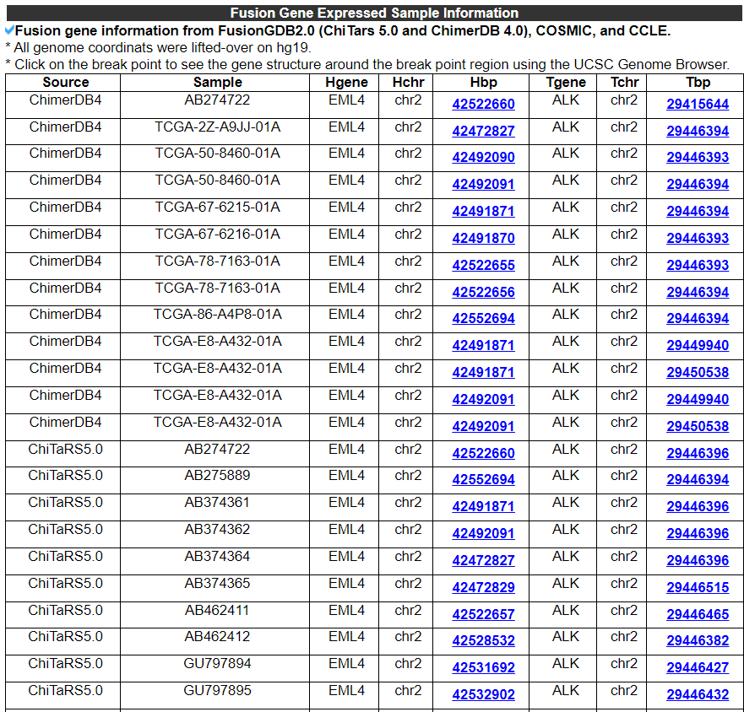Open Hbp breakpoint 42528532 for AB462412

click(x=483, y=641)
